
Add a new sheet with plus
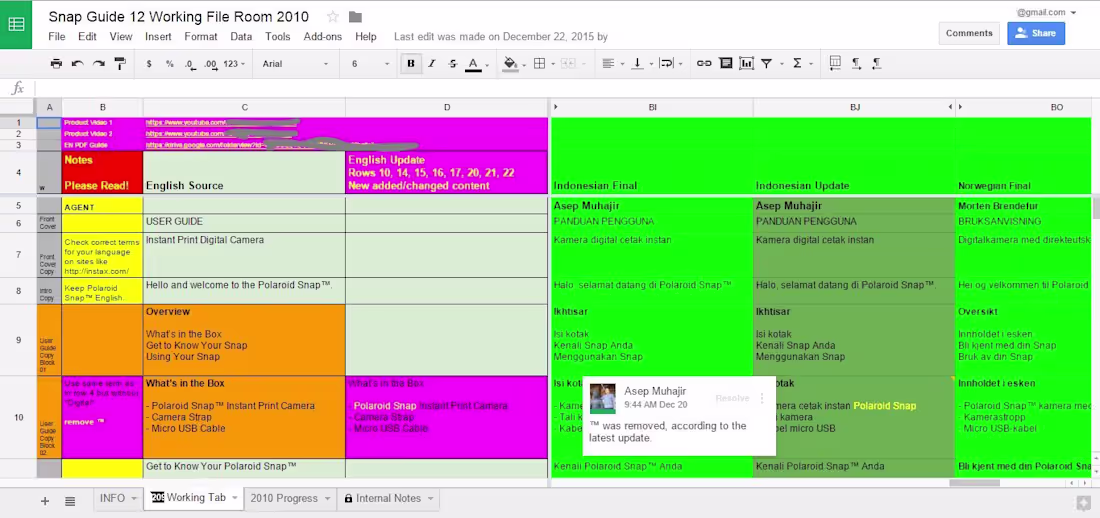[x=45, y=501]
